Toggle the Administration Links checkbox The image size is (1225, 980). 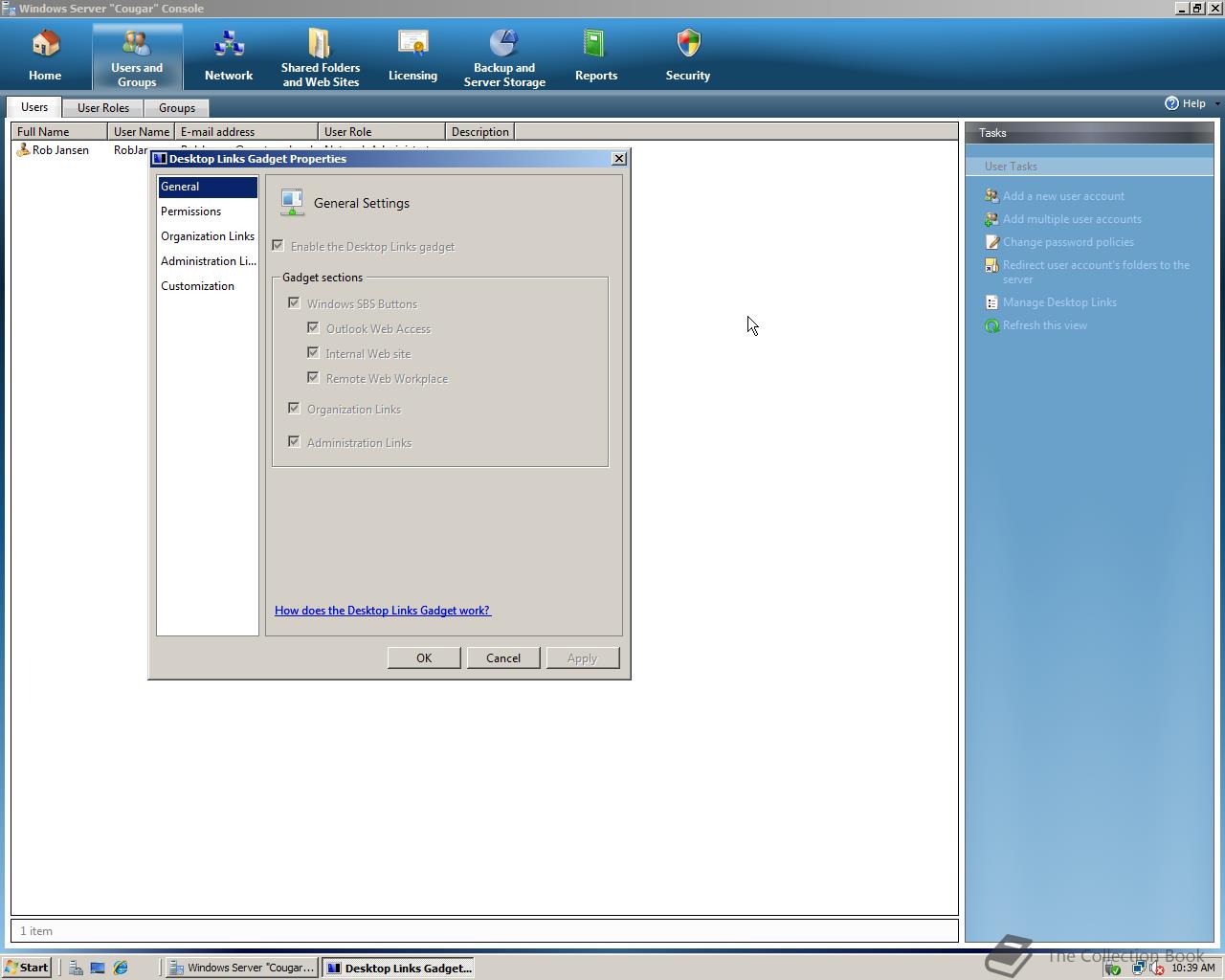tap(294, 442)
